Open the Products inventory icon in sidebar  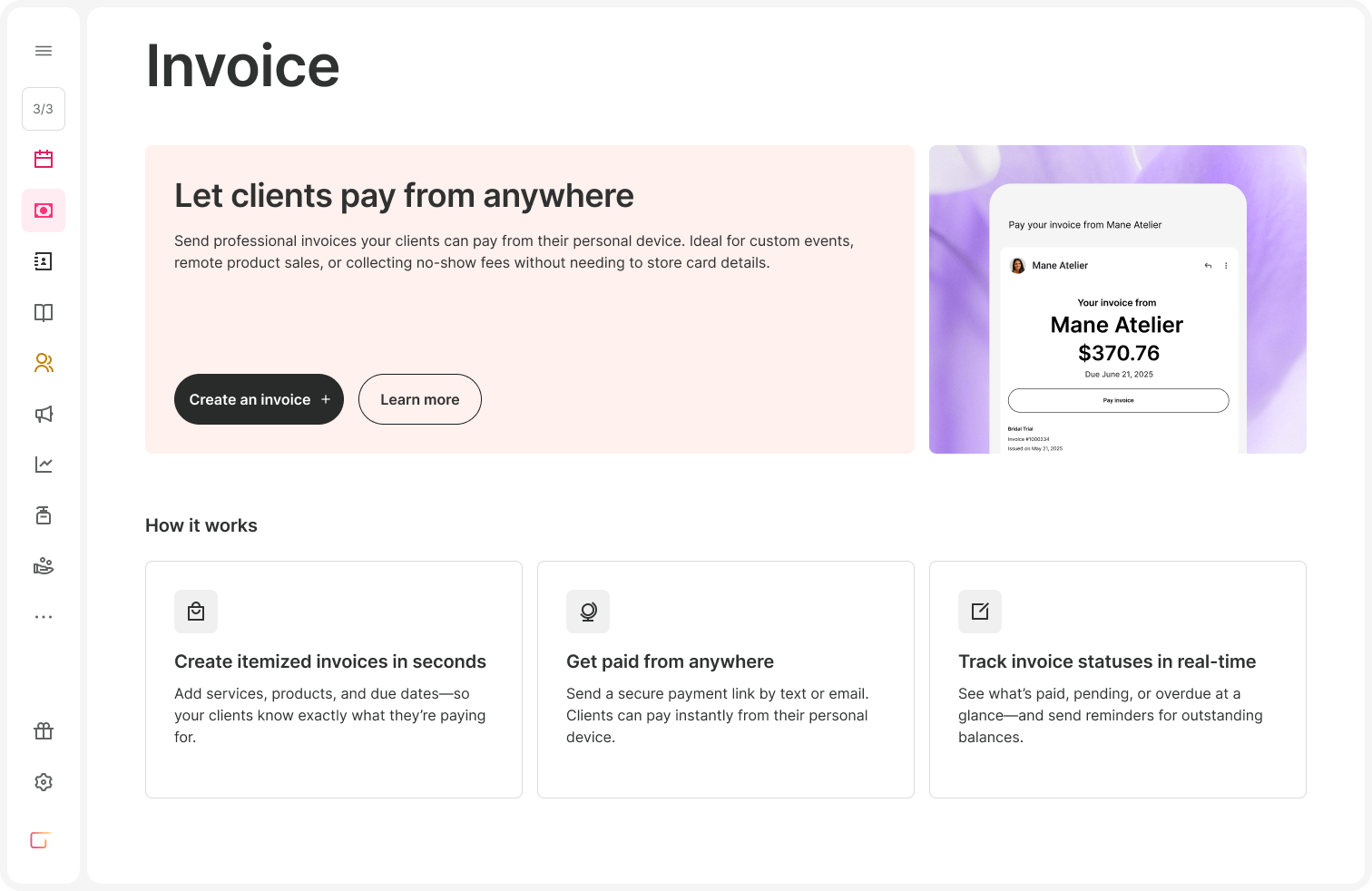(x=44, y=515)
